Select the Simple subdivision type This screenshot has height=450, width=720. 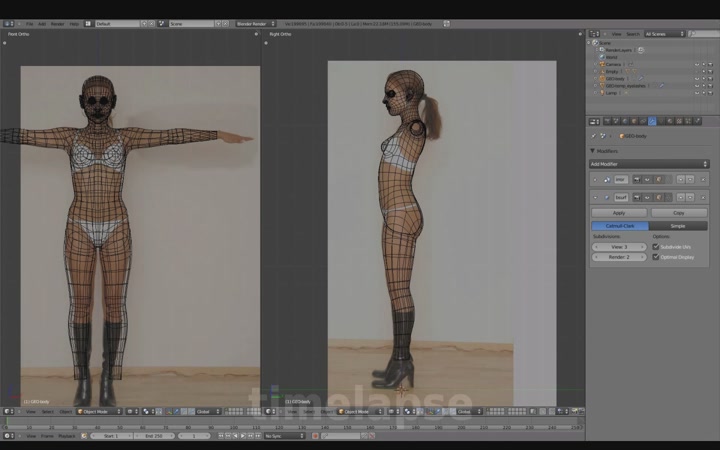point(678,225)
